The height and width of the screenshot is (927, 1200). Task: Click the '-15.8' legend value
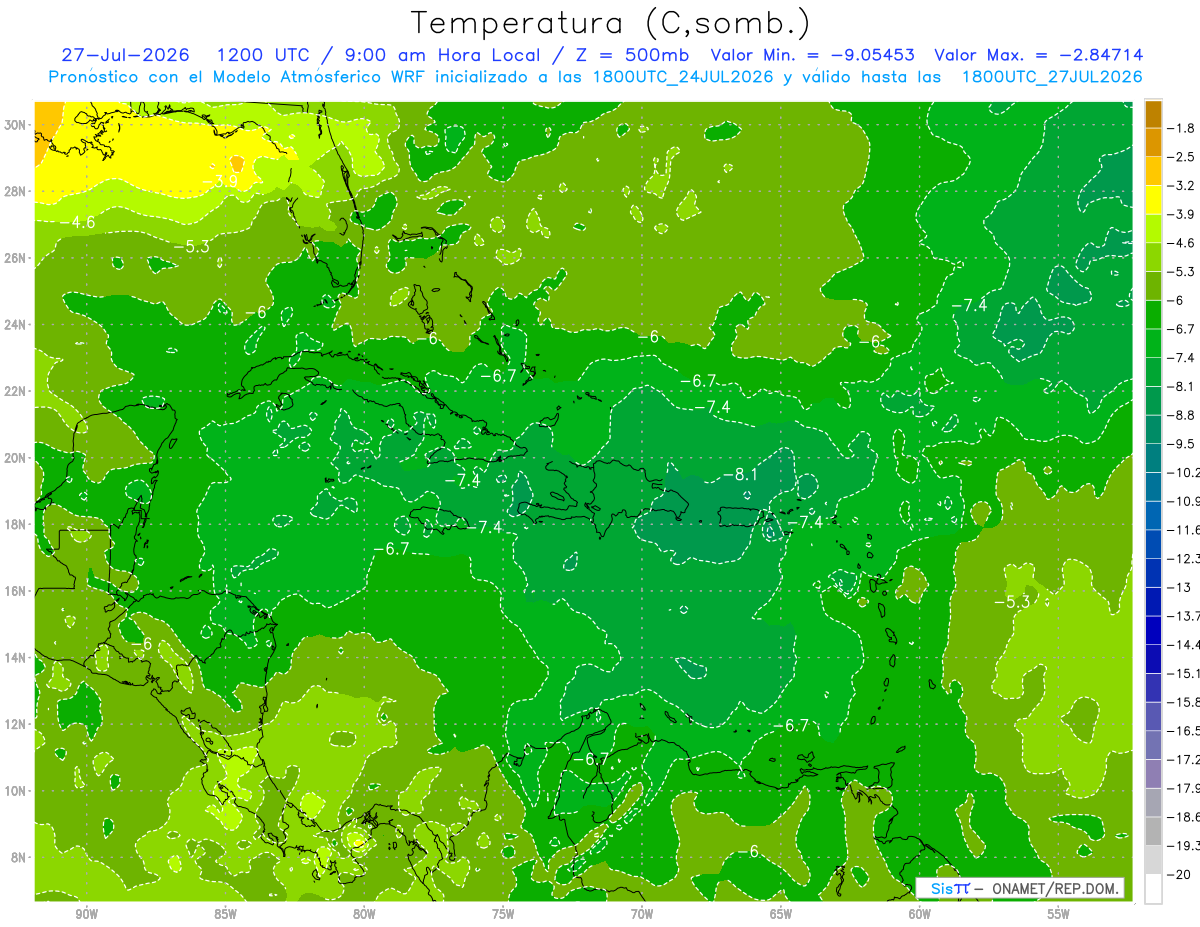pos(1184,701)
